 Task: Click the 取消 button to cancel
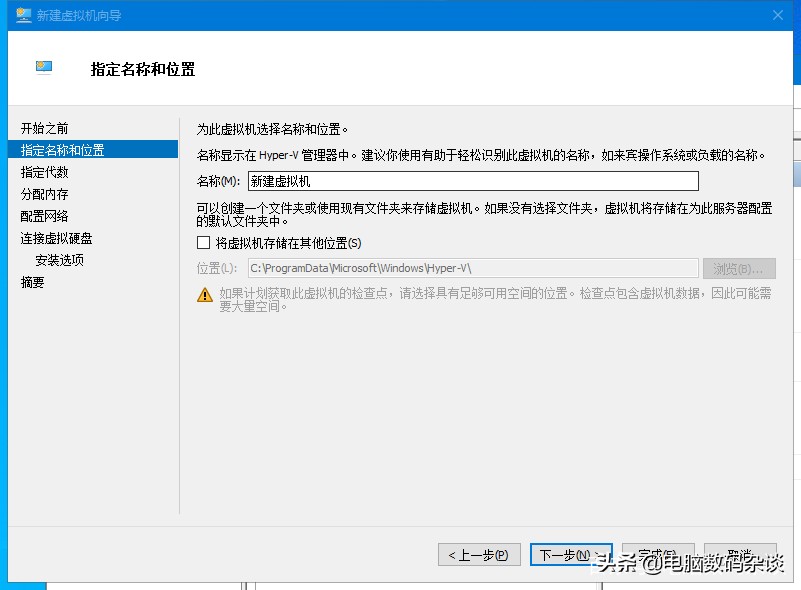tap(740, 554)
